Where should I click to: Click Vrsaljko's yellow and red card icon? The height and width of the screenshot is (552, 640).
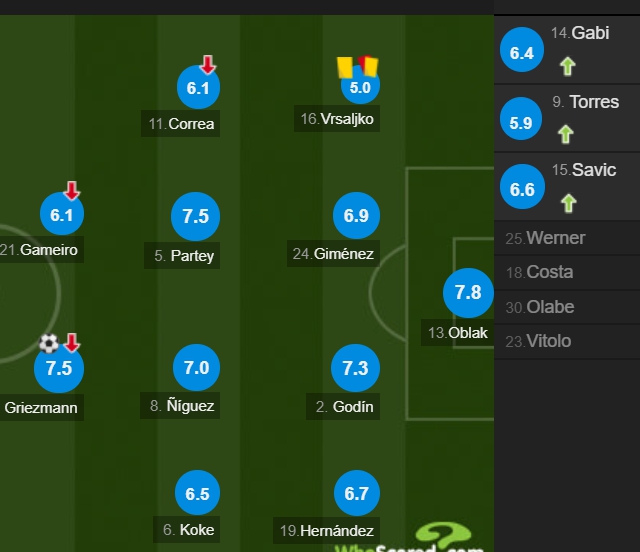[x=358, y=67]
